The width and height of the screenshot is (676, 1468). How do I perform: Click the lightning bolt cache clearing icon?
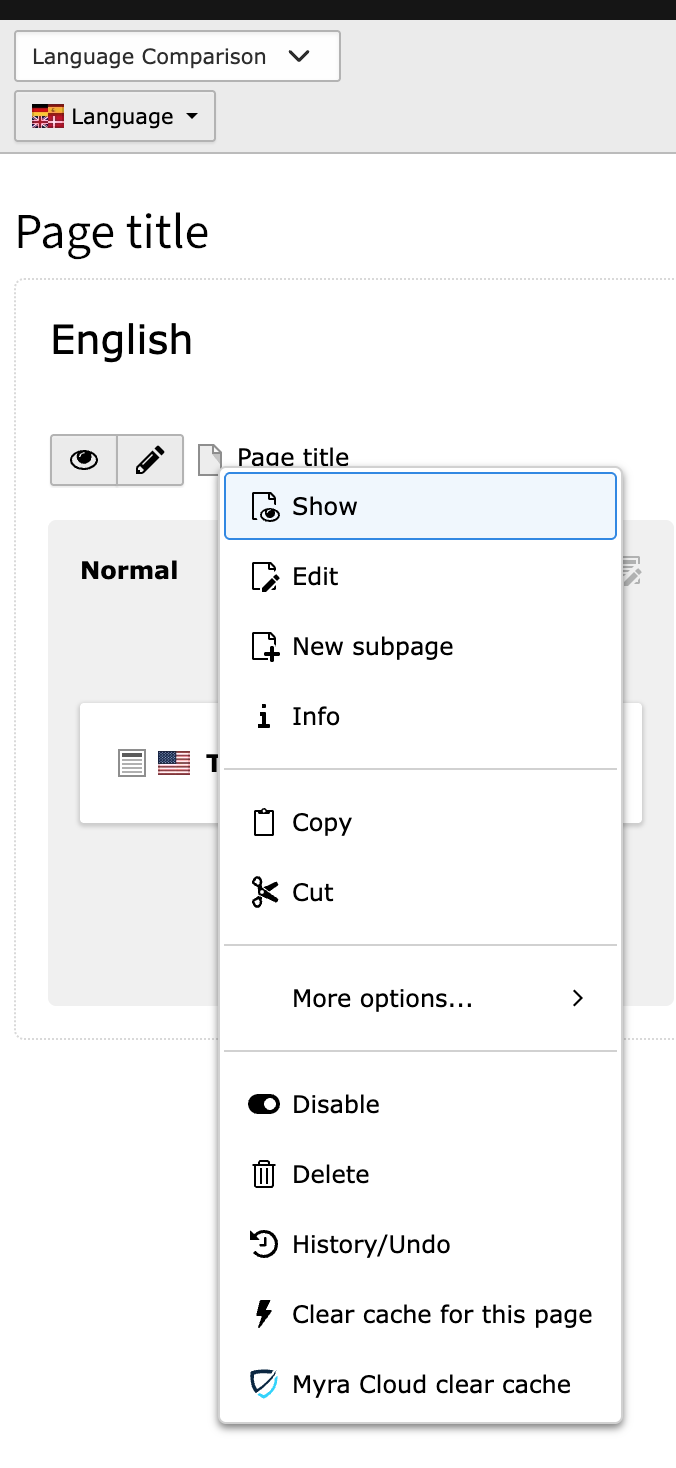click(x=263, y=1314)
